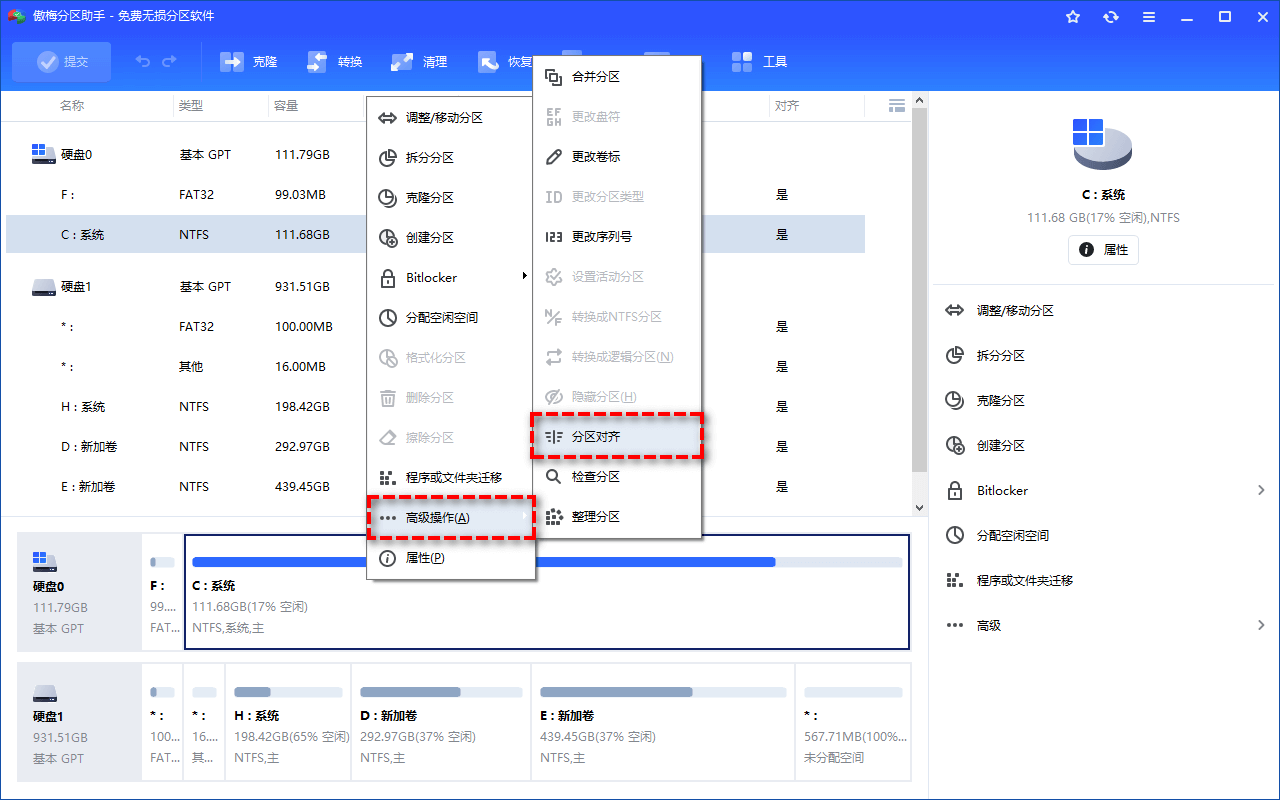Open the hamburger menu in the title bar
This screenshot has height=800, width=1280.
pos(1149,16)
